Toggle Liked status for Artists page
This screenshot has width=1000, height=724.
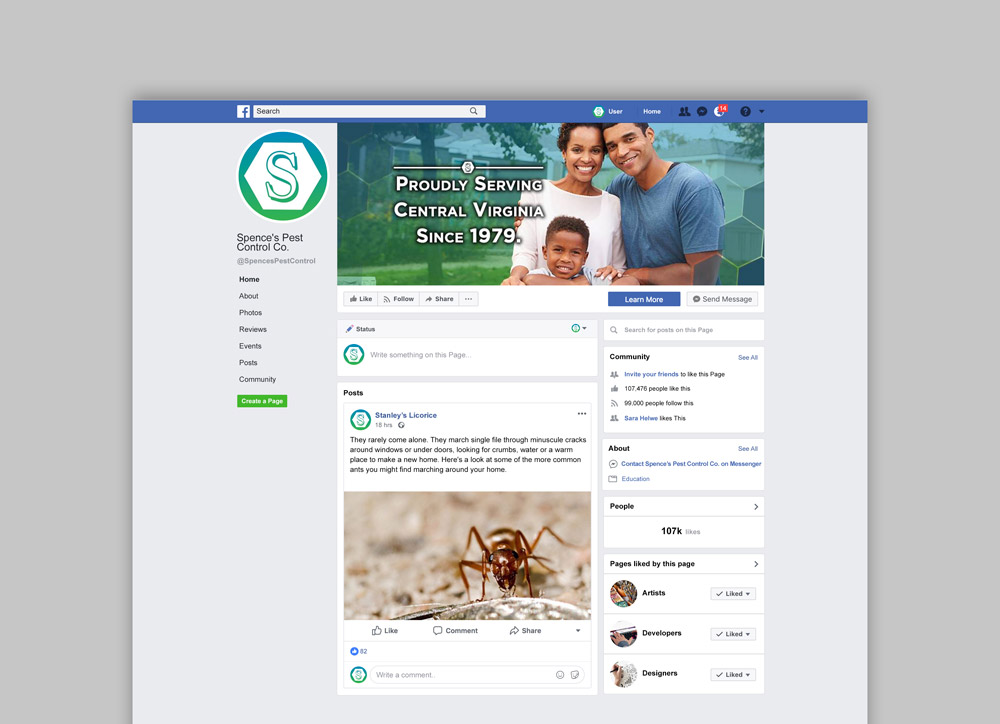point(733,594)
